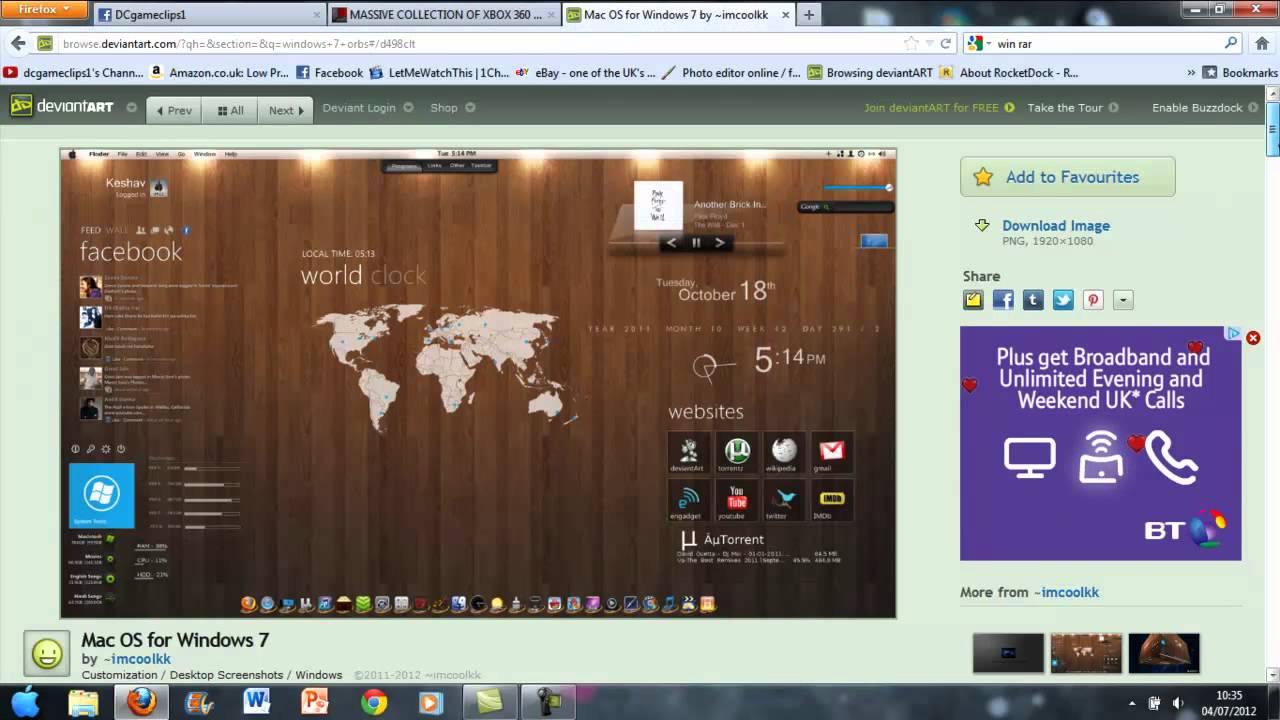Click Take the Tour link
The width and height of the screenshot is (1280, 720).
click(x=1072, y=108)
